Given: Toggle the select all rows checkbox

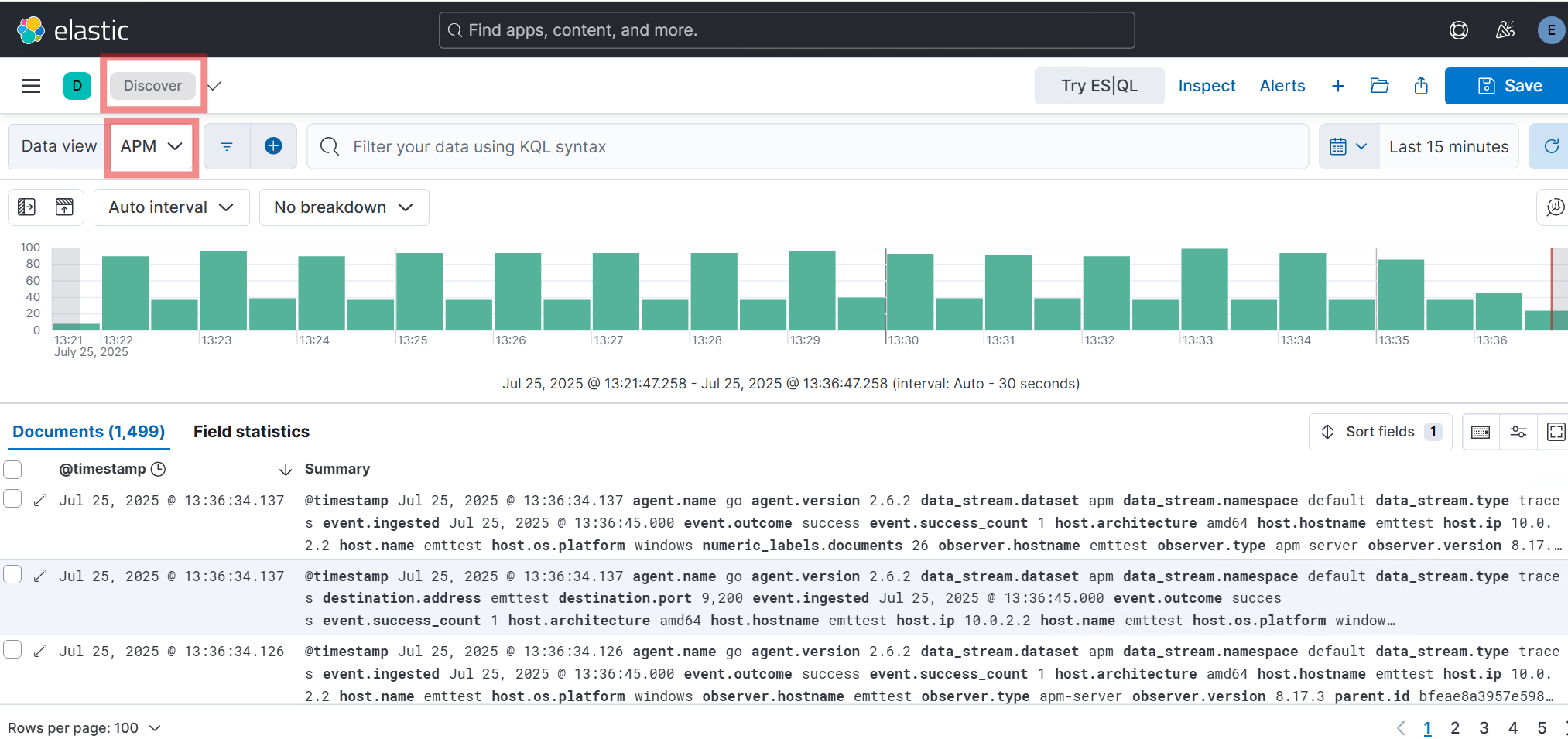Looking at the screenshot, I should (x=12, y=469).
